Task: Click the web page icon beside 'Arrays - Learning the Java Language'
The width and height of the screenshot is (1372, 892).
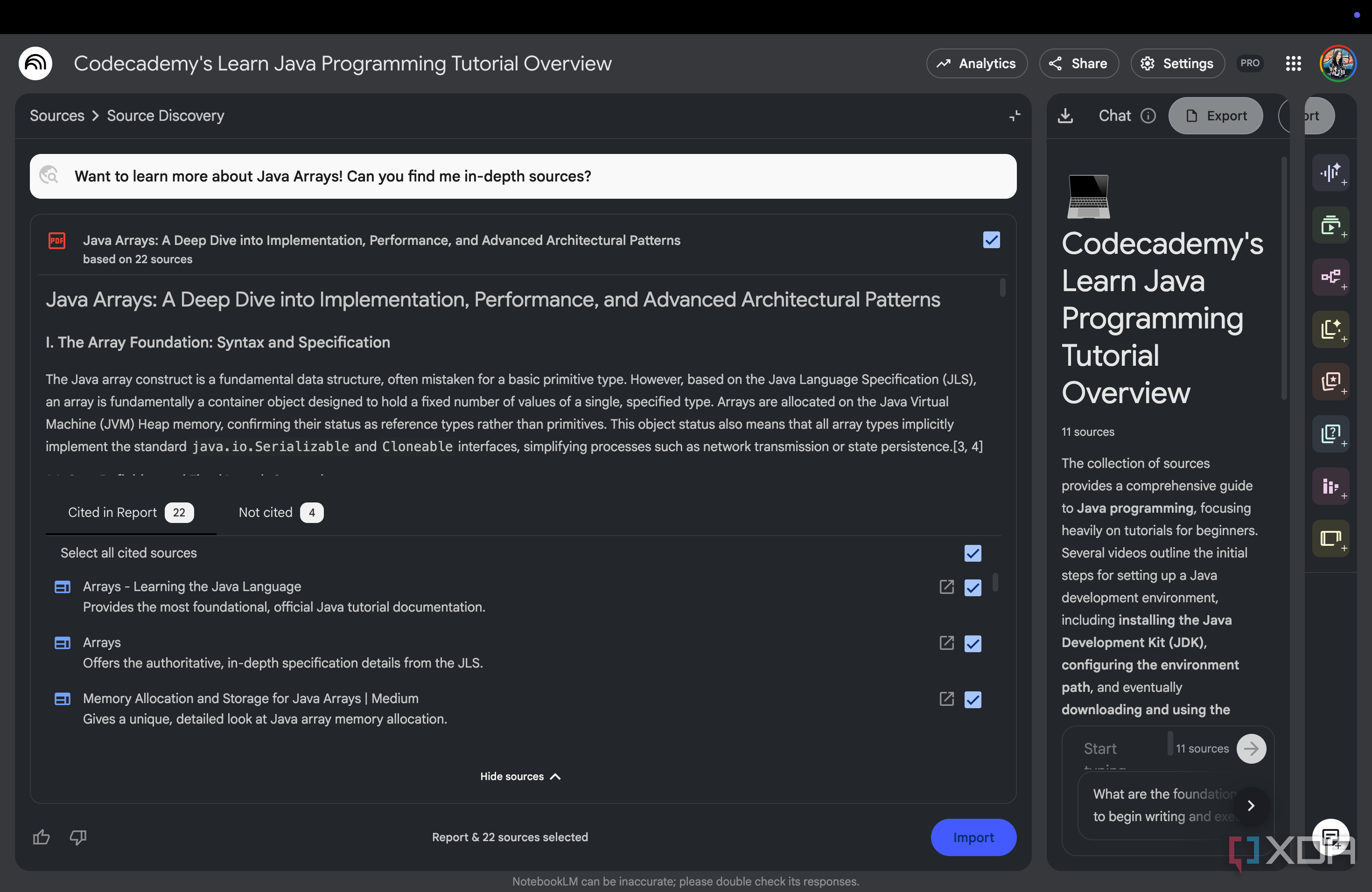Action: coord(62,587)
